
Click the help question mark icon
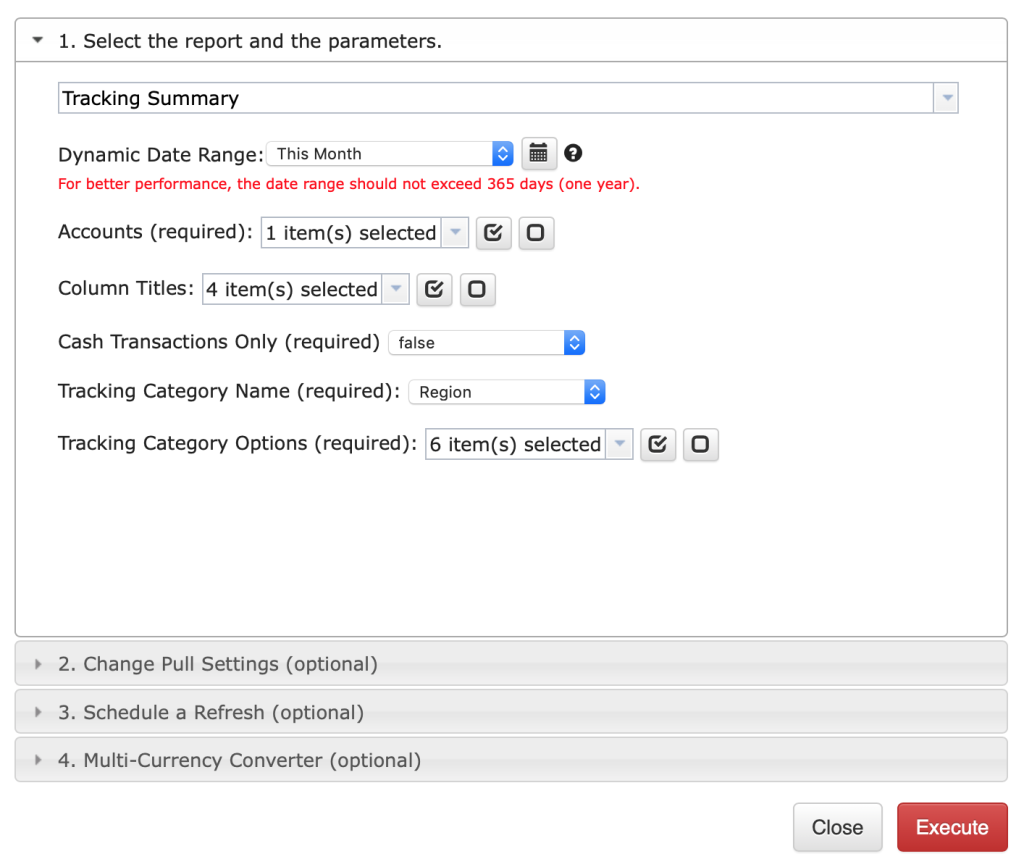[x=573, y=153]
